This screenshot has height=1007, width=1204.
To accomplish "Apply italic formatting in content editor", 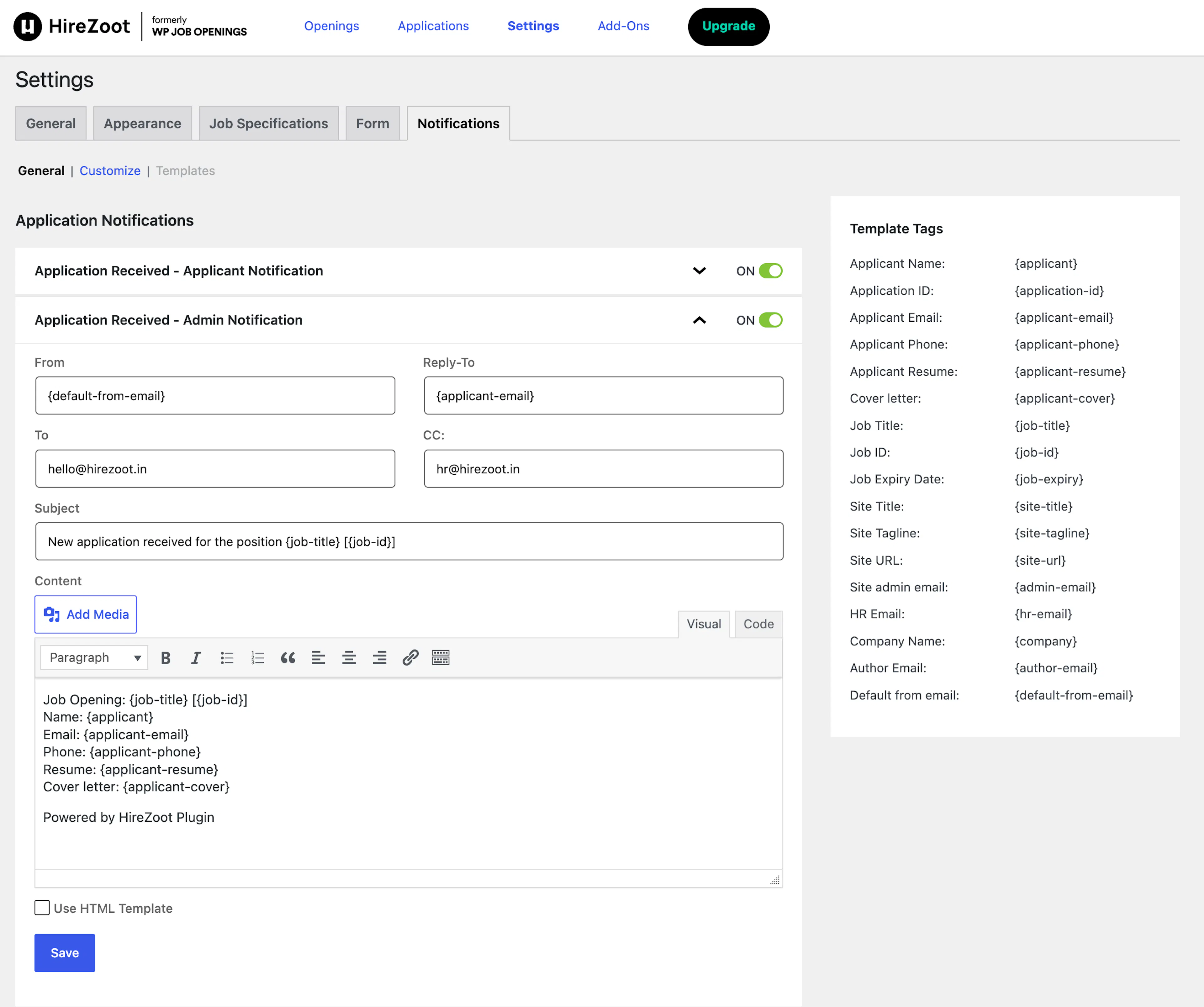I will point(196,657).
